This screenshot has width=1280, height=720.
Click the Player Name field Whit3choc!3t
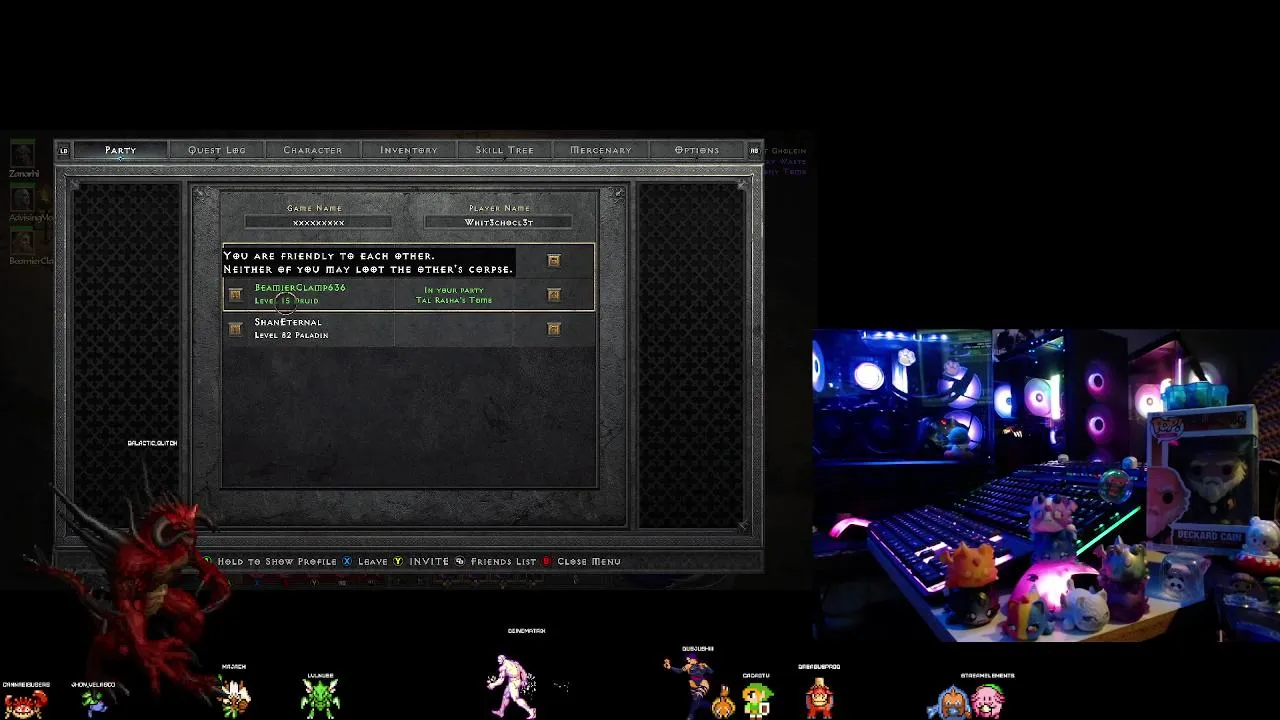coord(499,222)
